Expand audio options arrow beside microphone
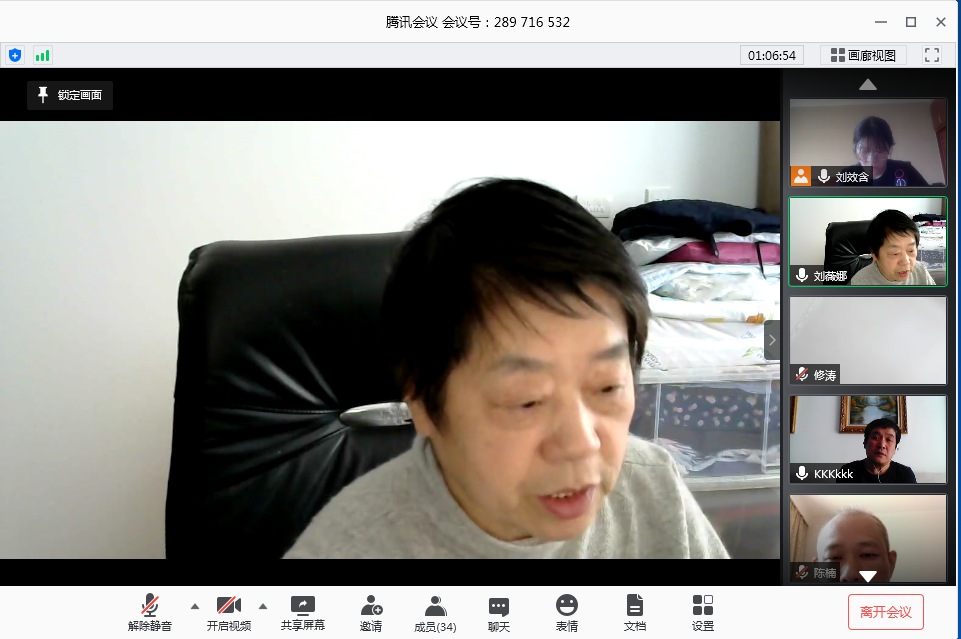The height and width of the screenshot is (639, 961). [194, 606]
